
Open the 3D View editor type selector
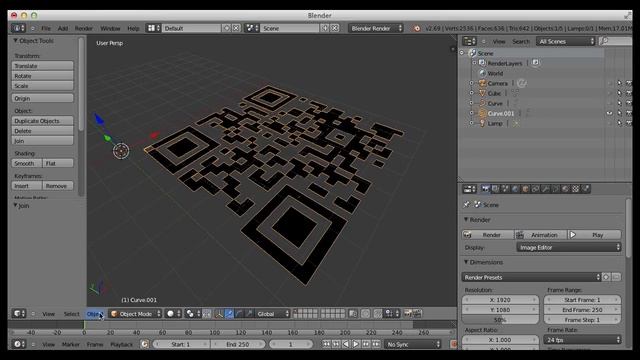[19, 313]
